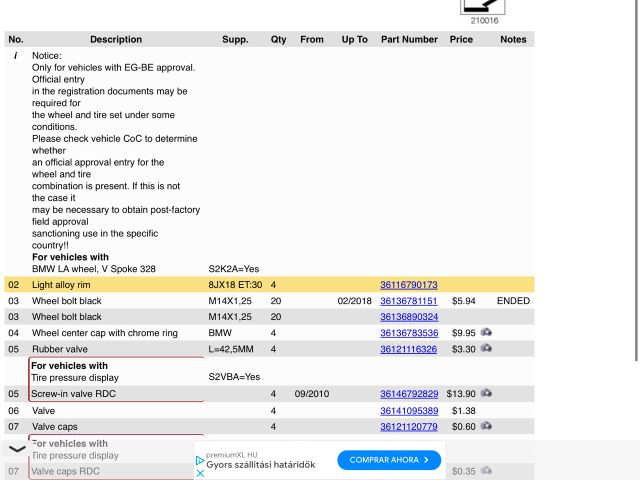Add Screw-in valve RDC to cart
640x480 pixels.
point(486,394)
